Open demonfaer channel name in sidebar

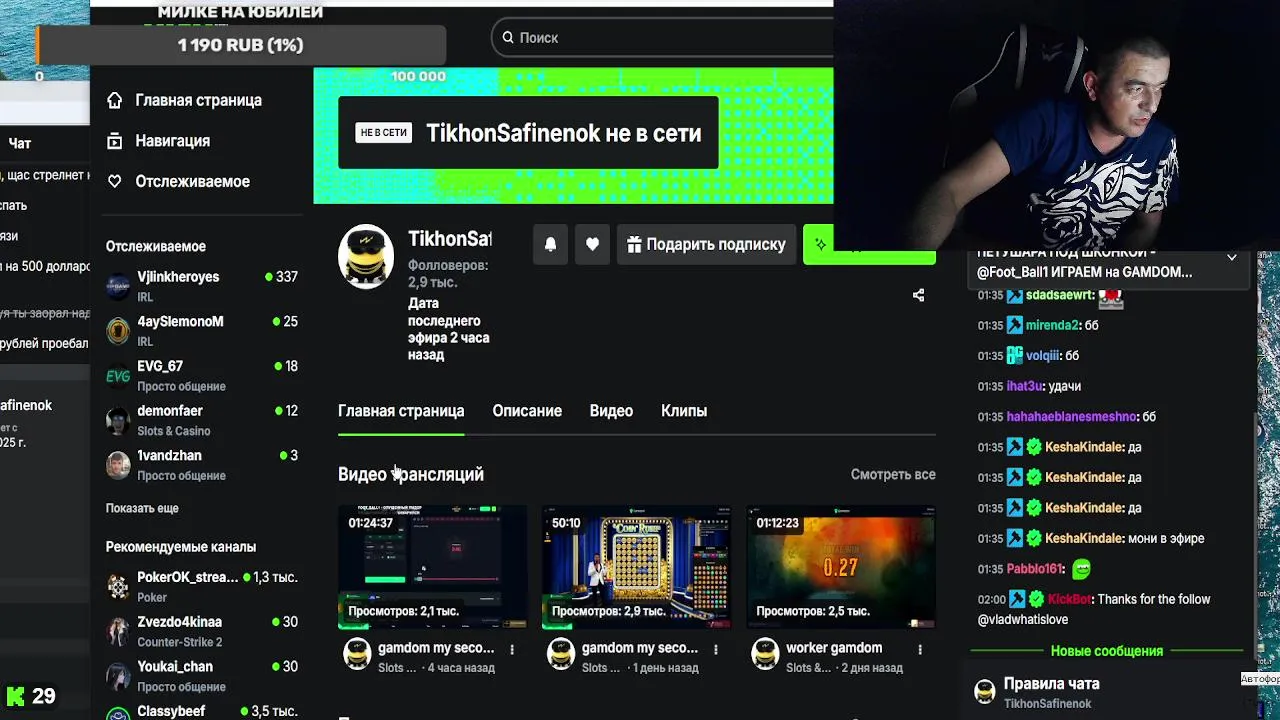pos(170,411)
